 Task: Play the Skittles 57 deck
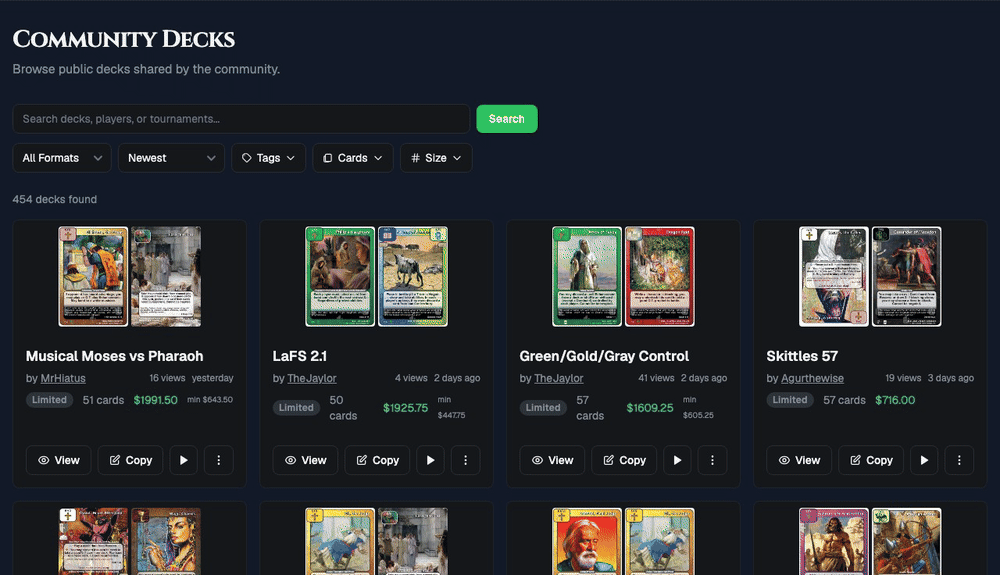point(924,460)
